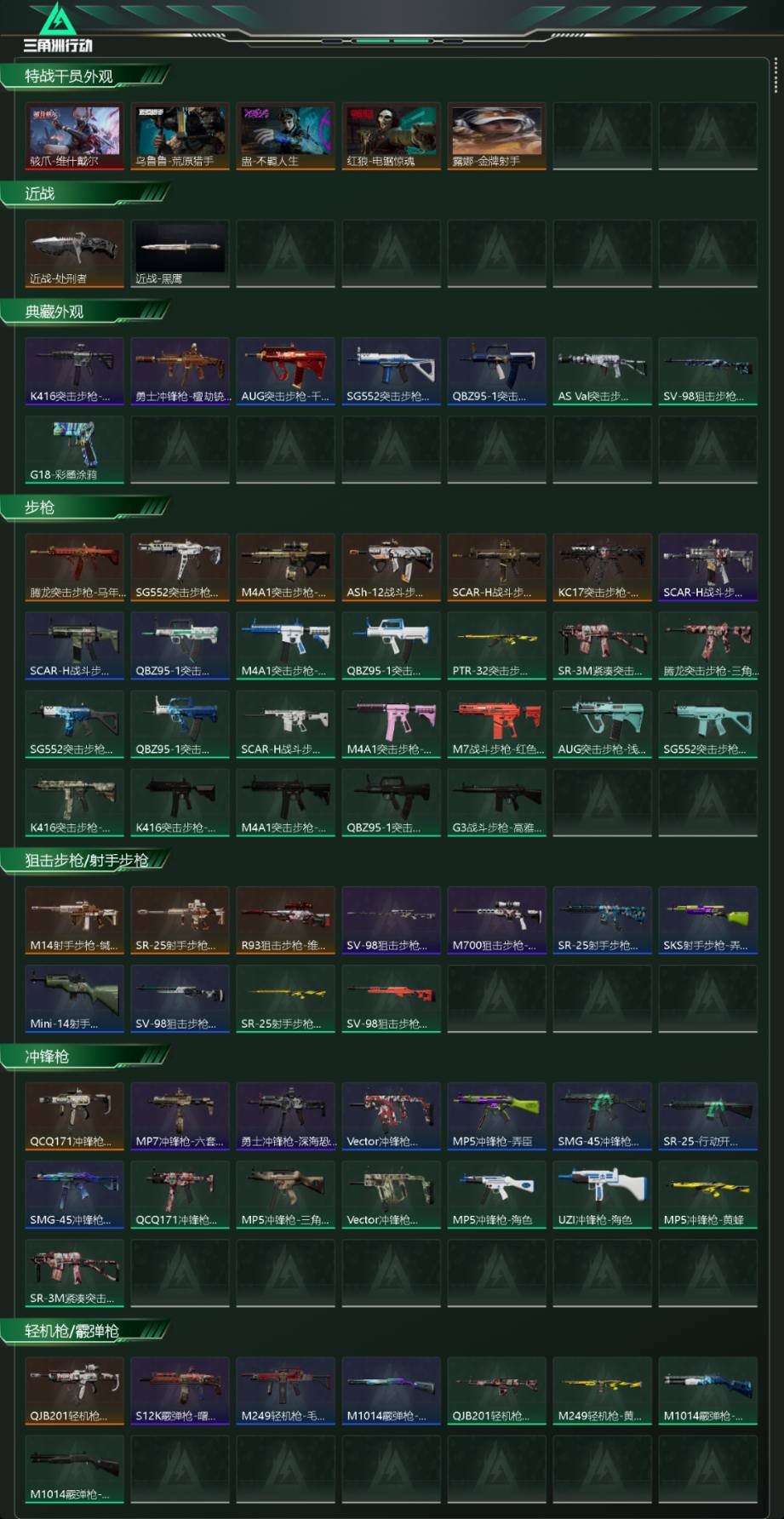
Task: Select the Mini-14 marksman rifle skin
Action: (74, 999)
